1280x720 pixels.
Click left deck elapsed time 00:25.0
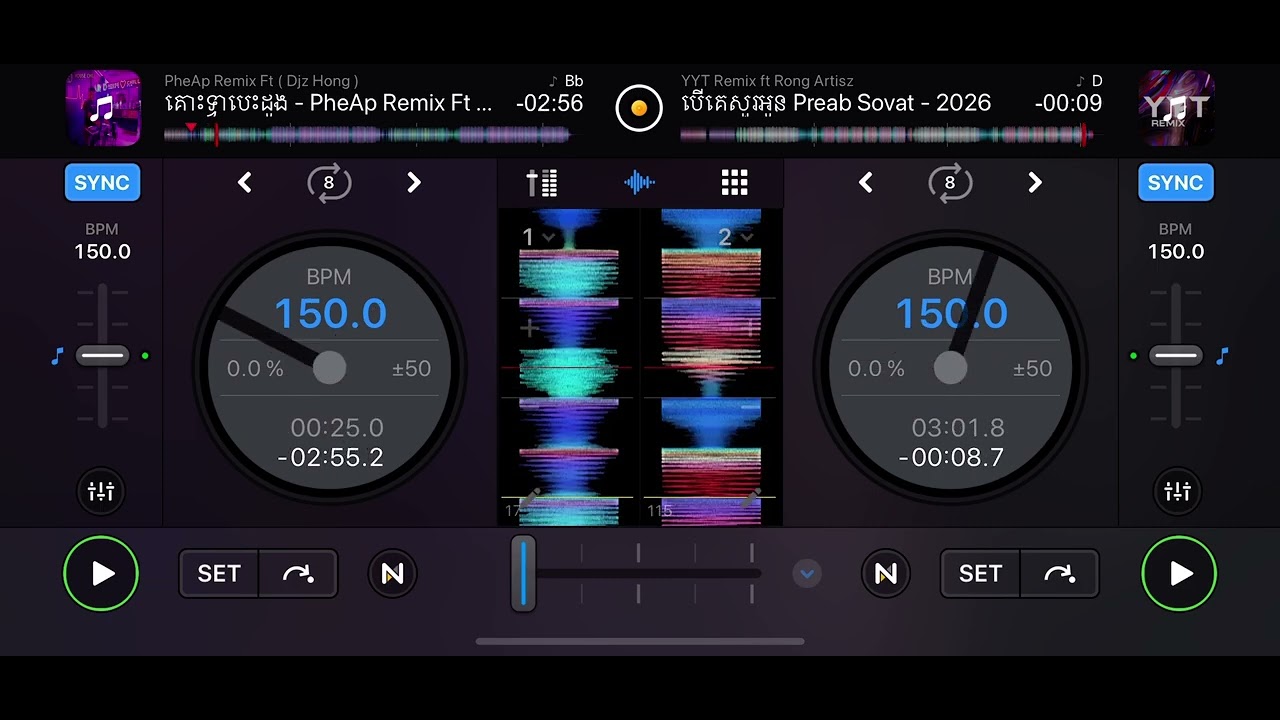coord(337,428)
